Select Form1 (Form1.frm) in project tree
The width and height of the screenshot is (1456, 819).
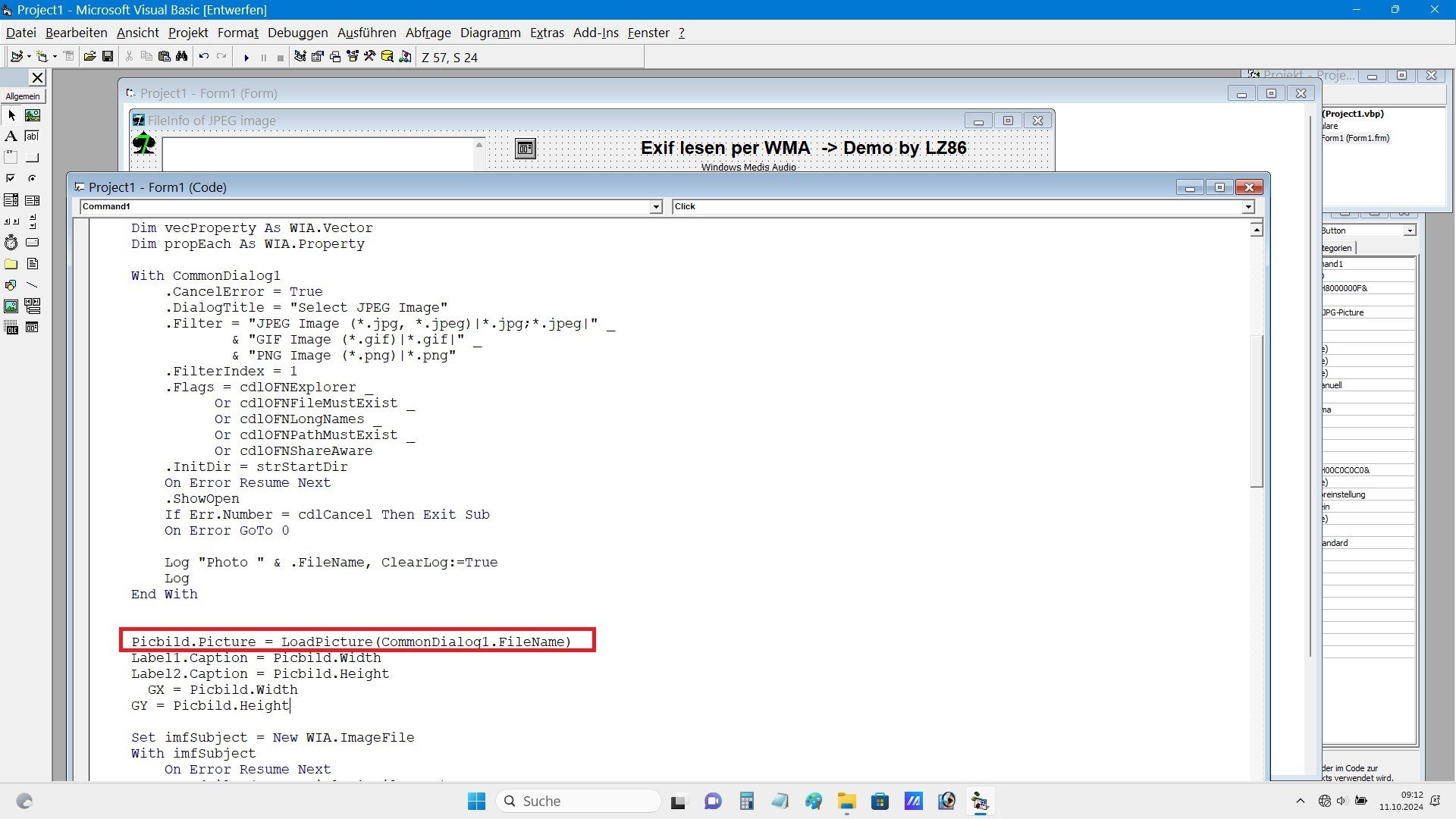1355,138
